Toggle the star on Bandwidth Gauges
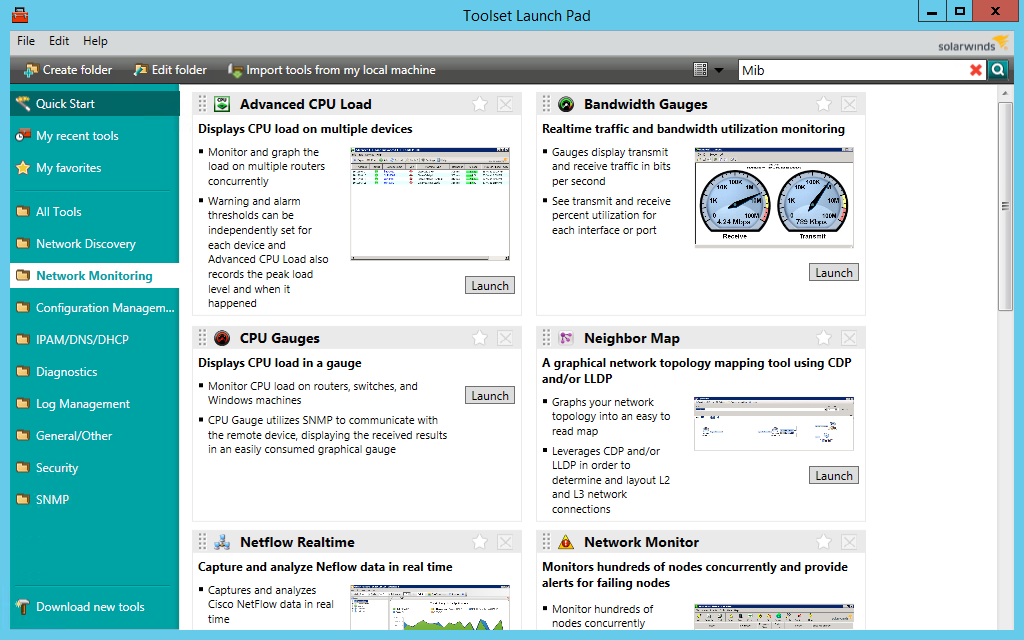Screen dimensions: 1024x640 [823, 103]
